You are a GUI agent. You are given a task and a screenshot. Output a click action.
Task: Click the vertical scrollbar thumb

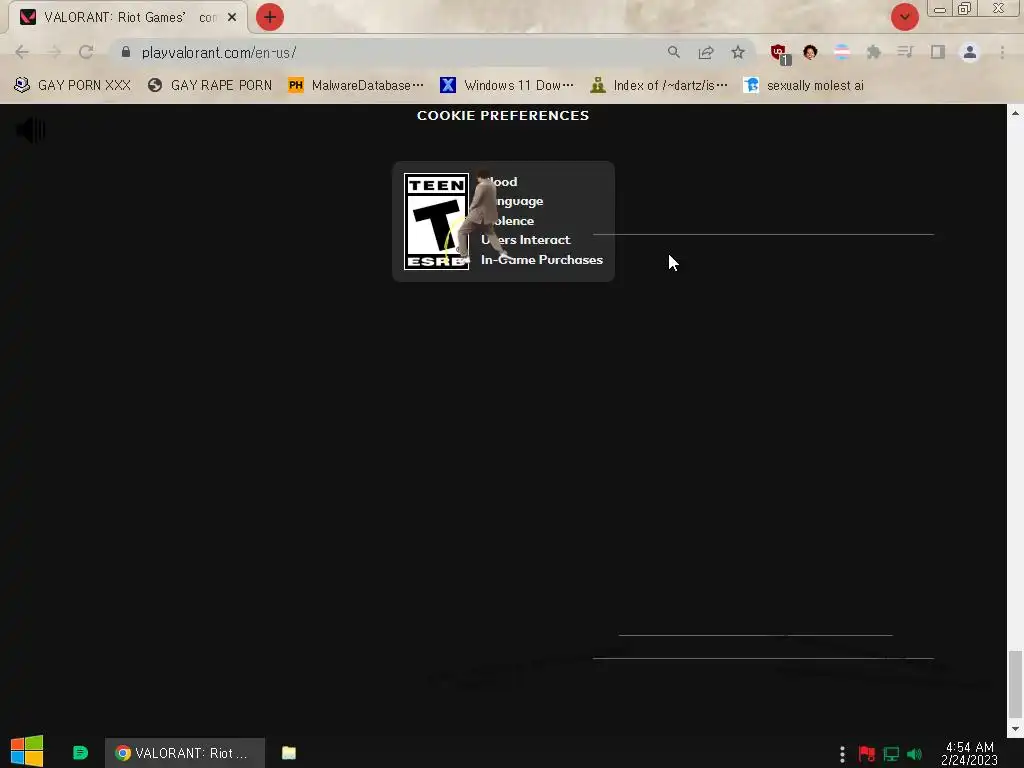point(1015,684)
